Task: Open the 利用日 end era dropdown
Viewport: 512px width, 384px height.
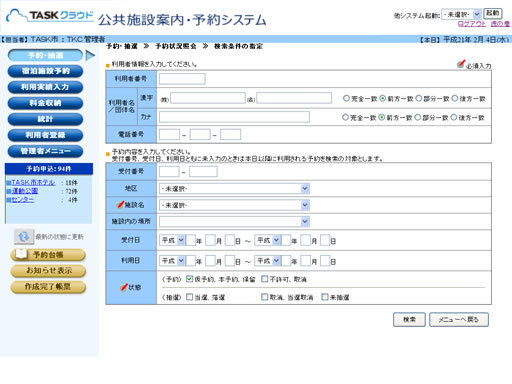Action: tap(268, 261)
